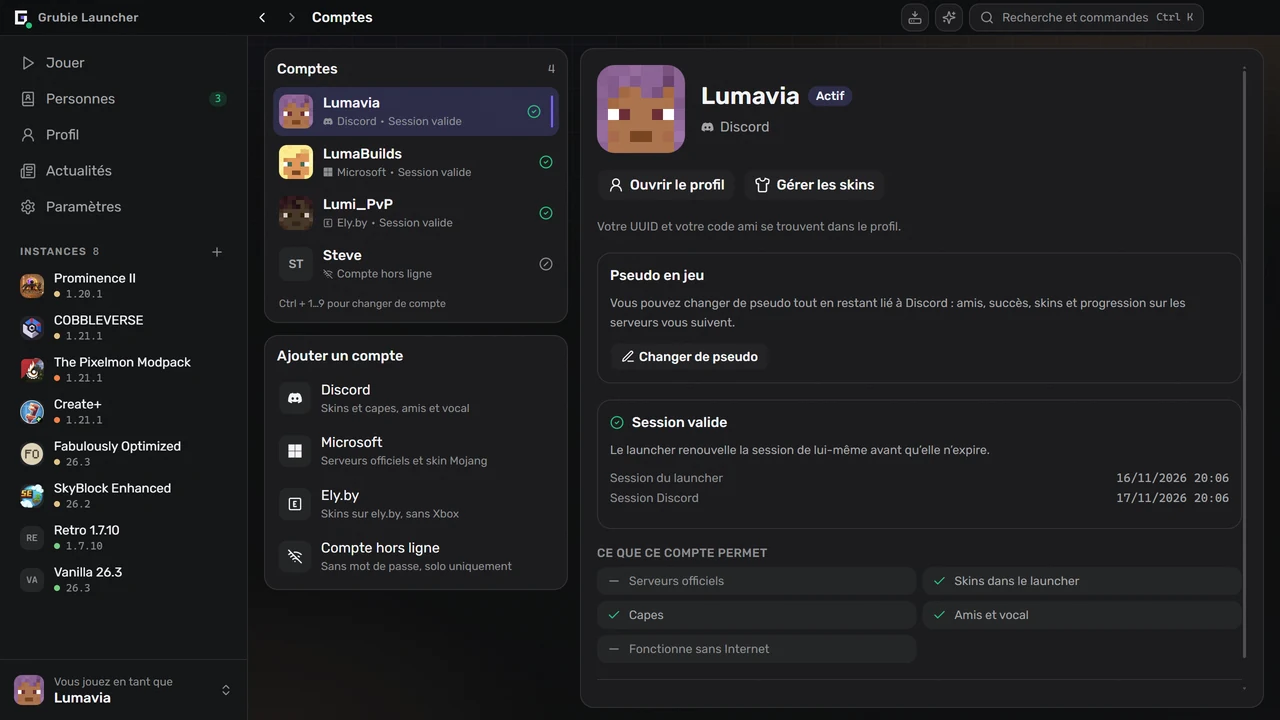Viewport: 1280px width, 720px height.
Task: Click The Pixelmon Modpack icon
Action: point(32,370)
